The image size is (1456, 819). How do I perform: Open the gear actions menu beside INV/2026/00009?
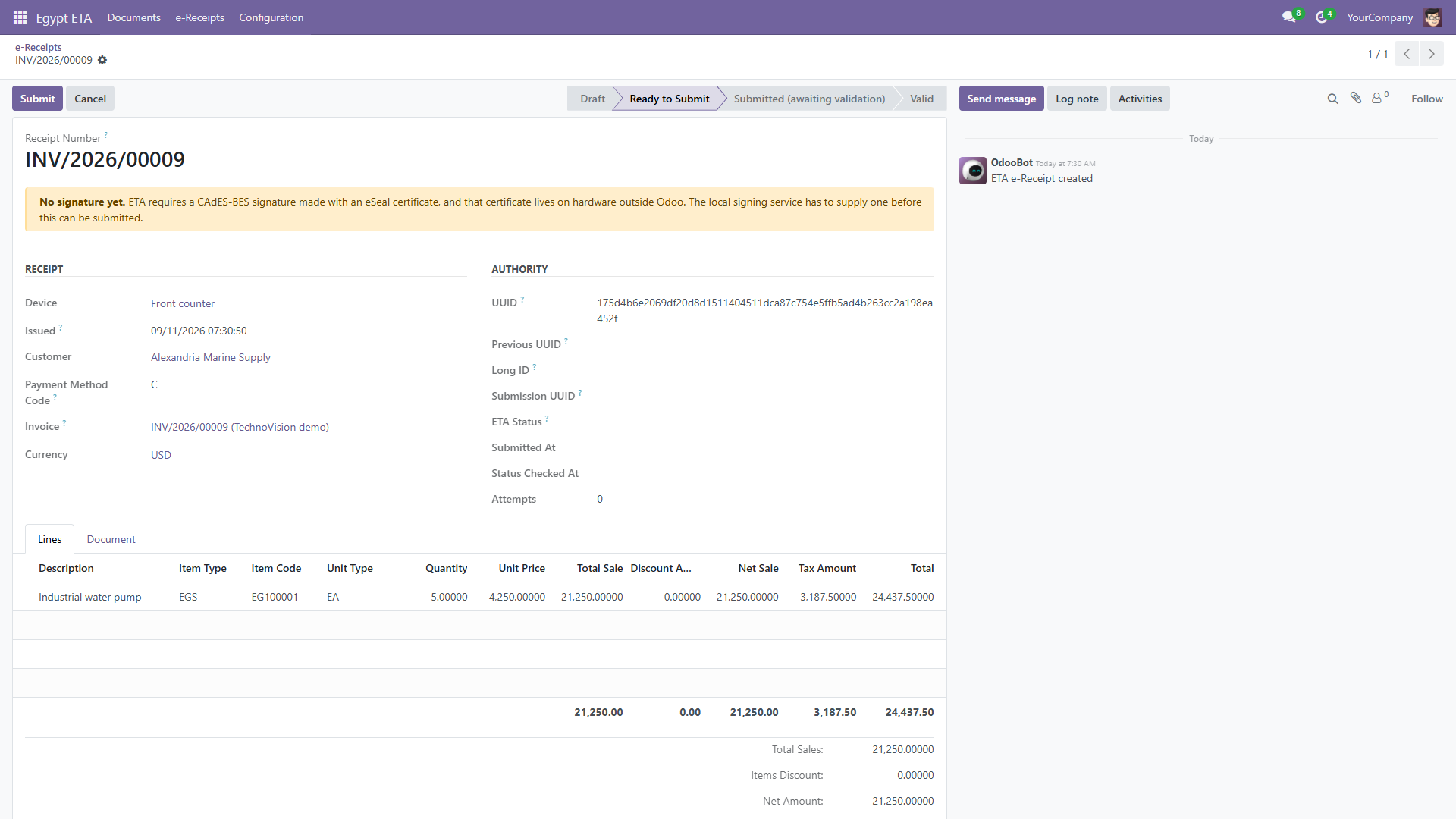102,60
